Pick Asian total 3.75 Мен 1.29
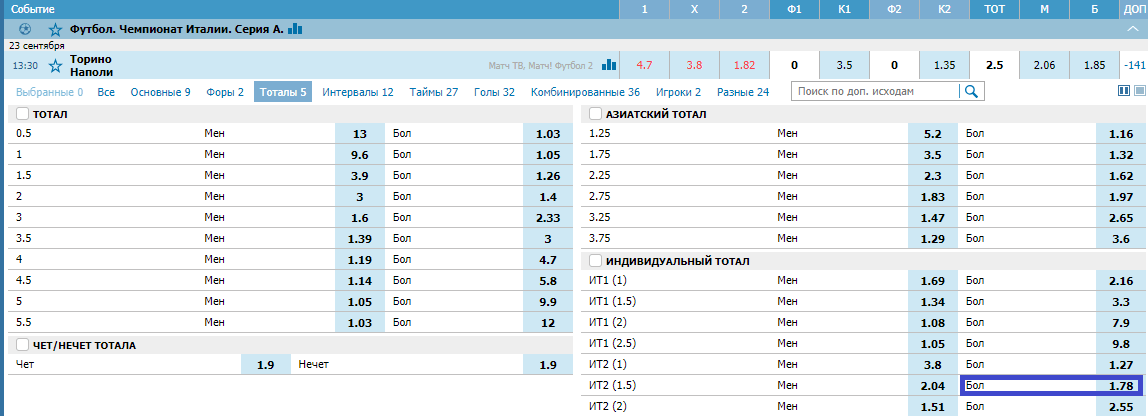 click(933, 239)
